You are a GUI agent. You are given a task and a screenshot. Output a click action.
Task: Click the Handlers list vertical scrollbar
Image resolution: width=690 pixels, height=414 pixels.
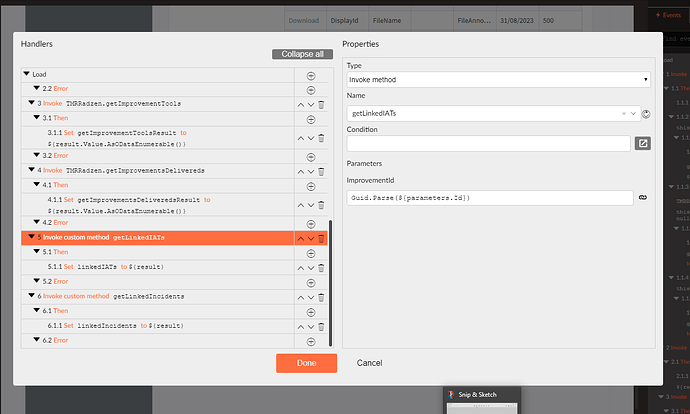pyautogui.click(x=330, y=283)
